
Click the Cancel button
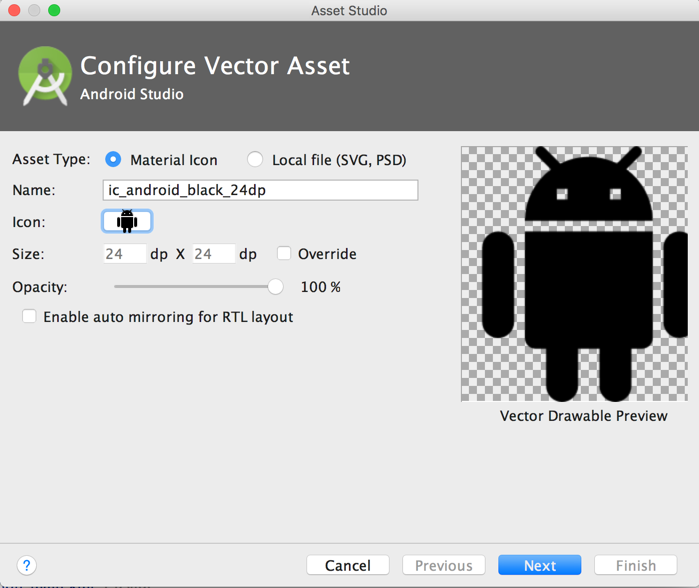348,565
